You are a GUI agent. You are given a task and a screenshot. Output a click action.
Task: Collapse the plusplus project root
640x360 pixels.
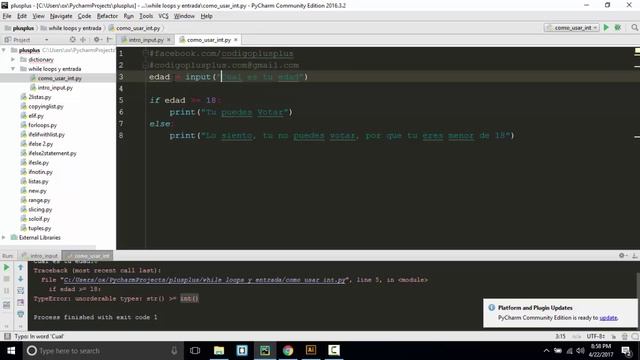4,50
